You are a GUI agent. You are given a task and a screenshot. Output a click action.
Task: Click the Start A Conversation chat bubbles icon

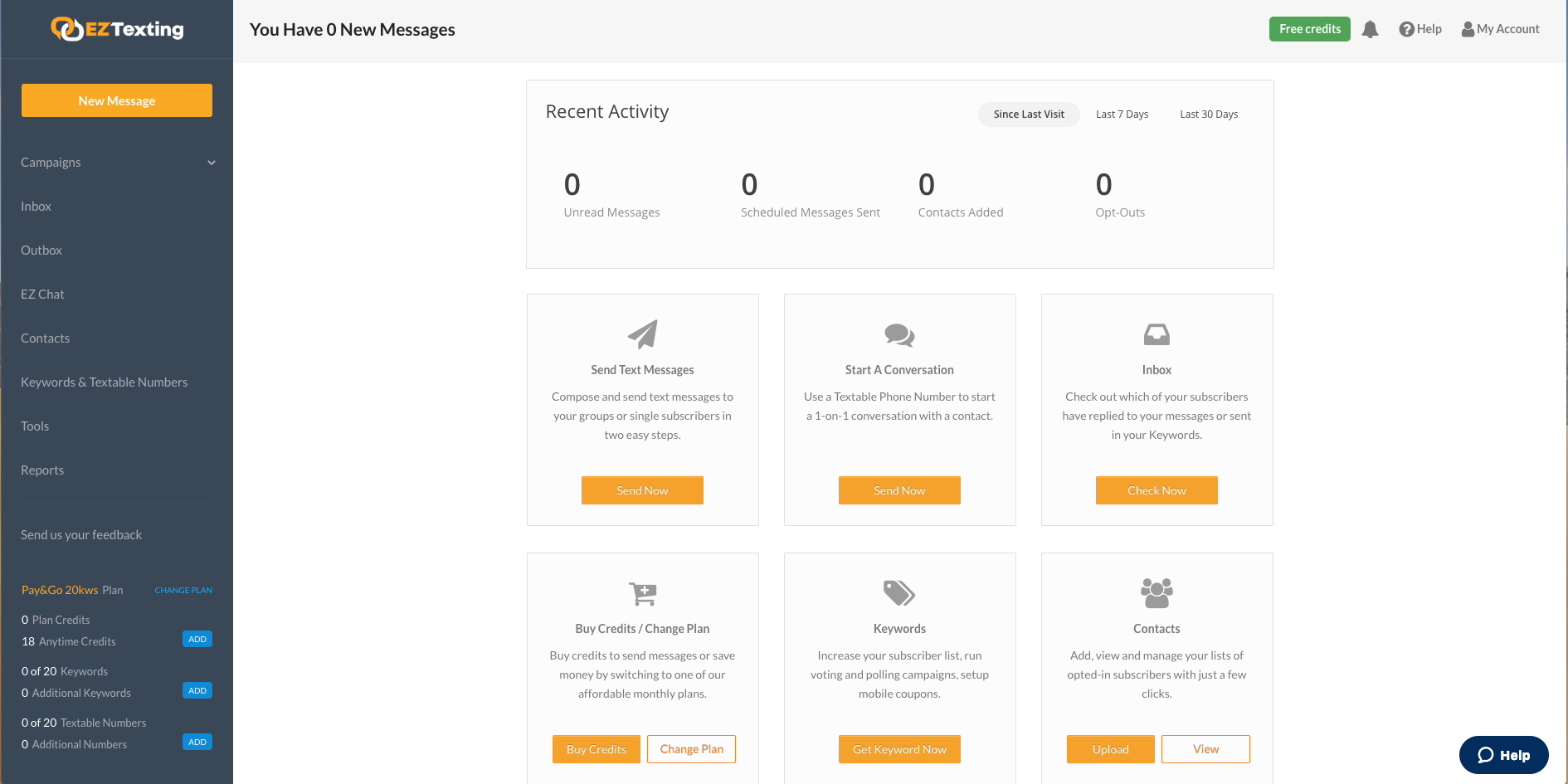pos(899,334)
